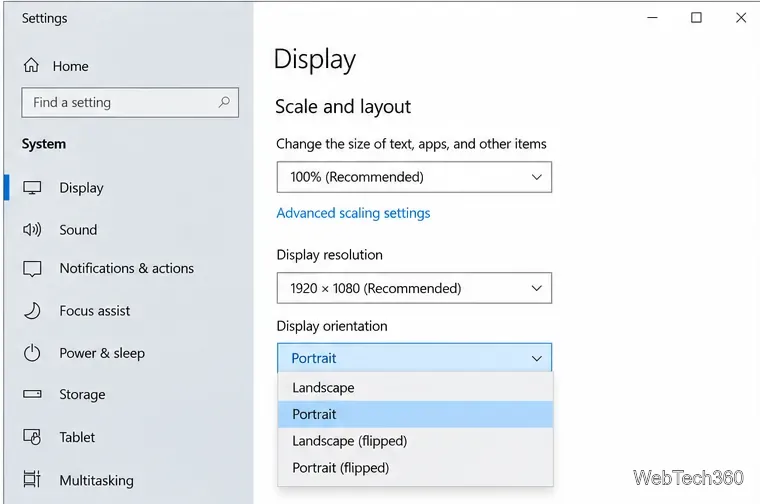Click the magnifier search icon
Screen dimensions: 760x504
pos(224,102)
